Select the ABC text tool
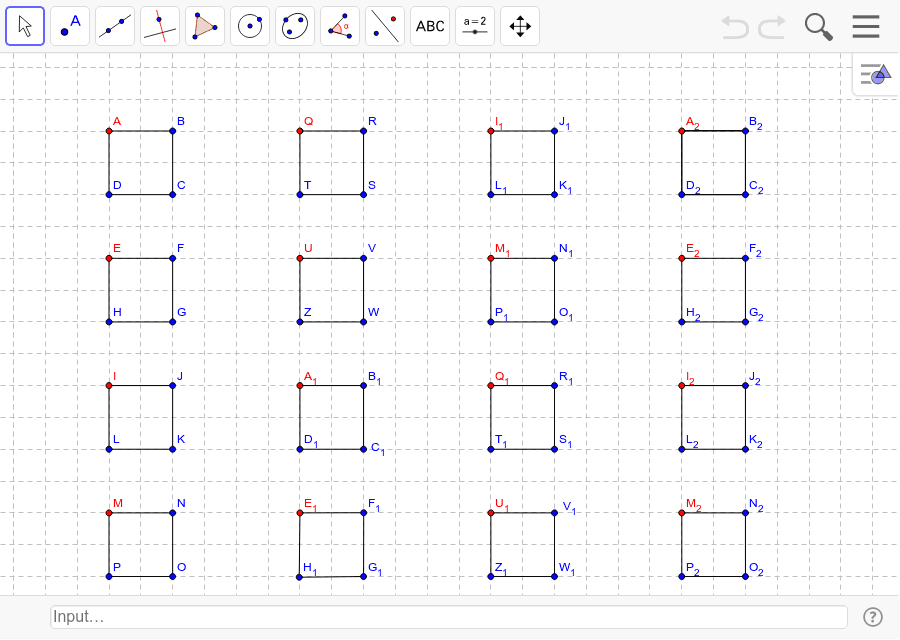 [x=429, y=25]
